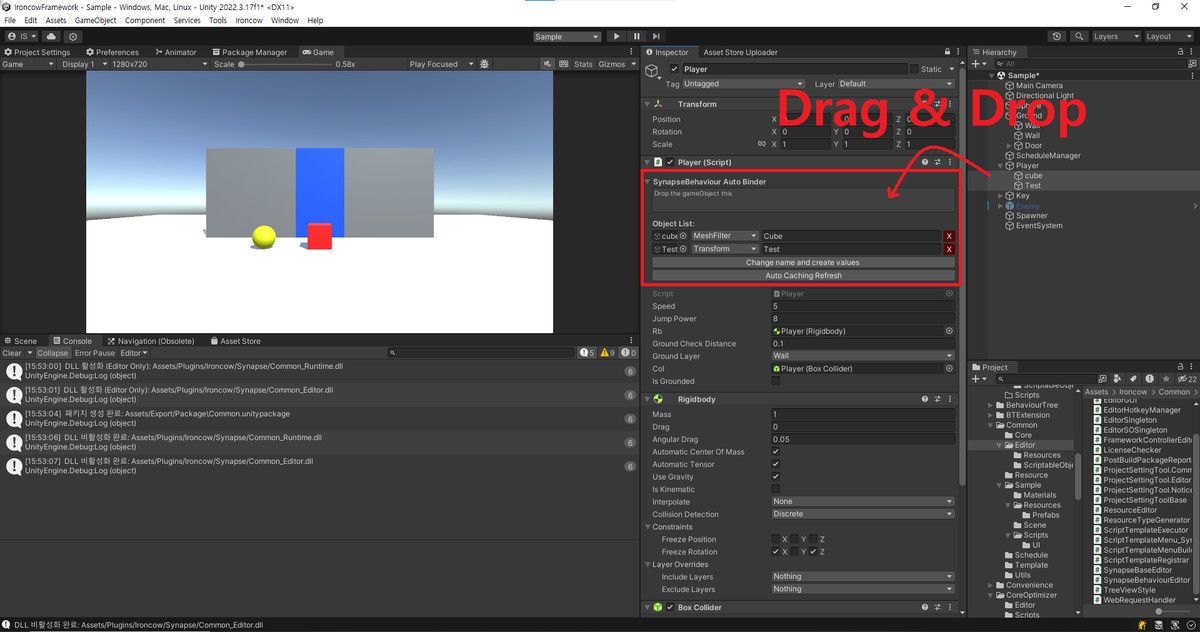1200x632 pixels.
Task: Click the Pause button in toolbar
Action: coord(636,36)
